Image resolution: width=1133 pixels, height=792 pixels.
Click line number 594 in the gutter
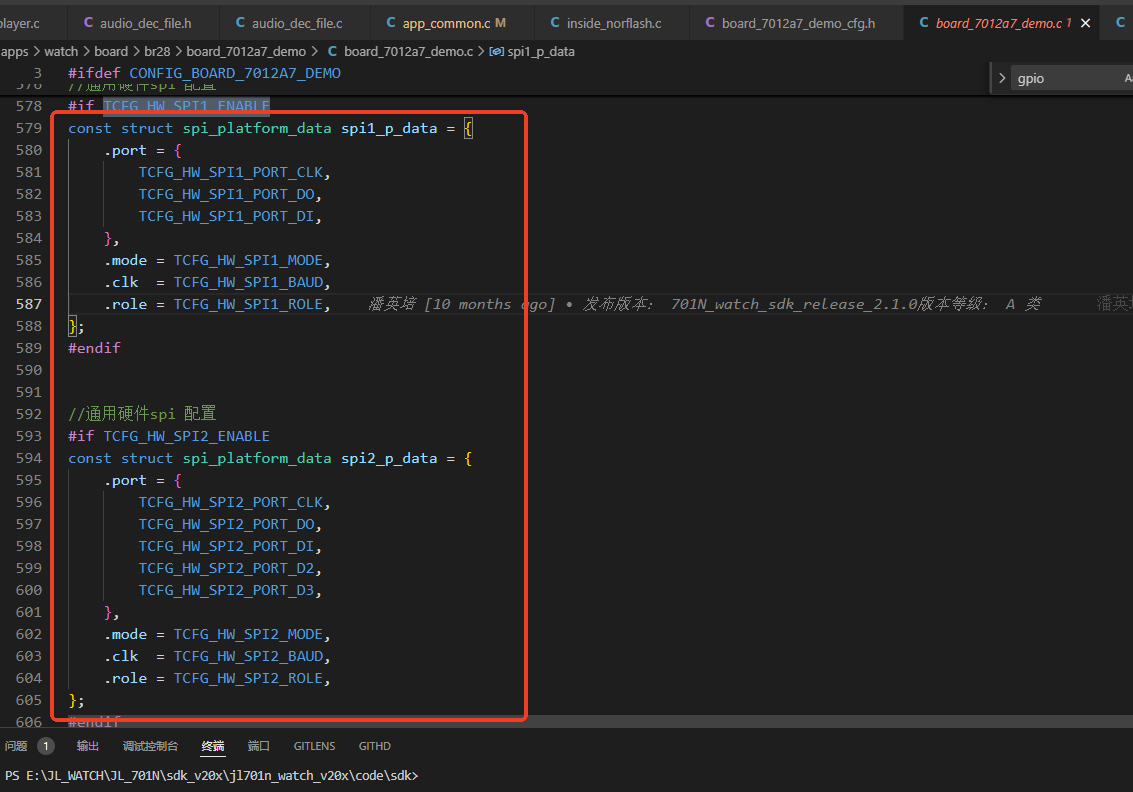coord(29,458)
